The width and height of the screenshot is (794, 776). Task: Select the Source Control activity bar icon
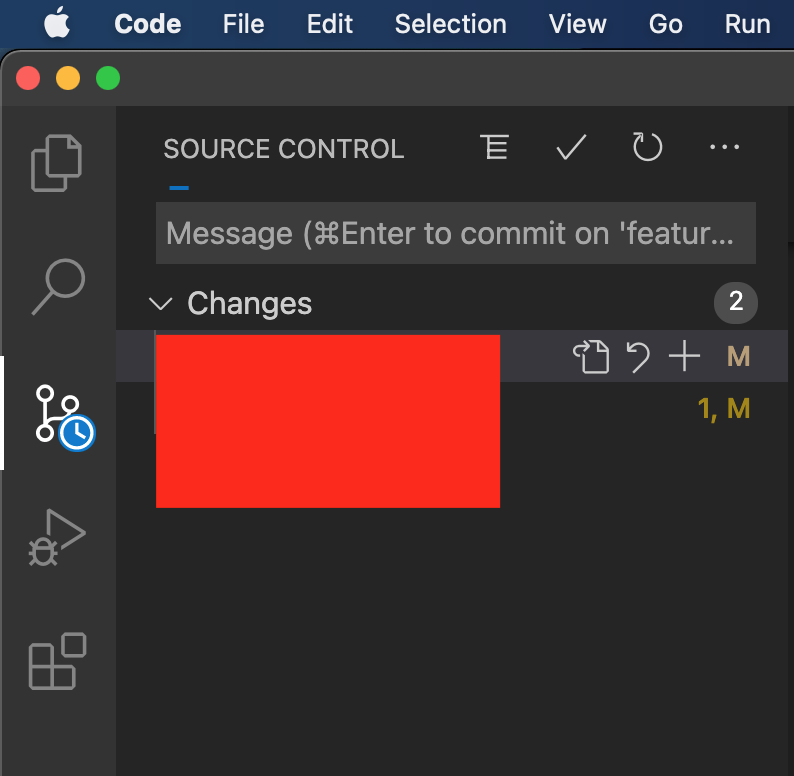64,417
